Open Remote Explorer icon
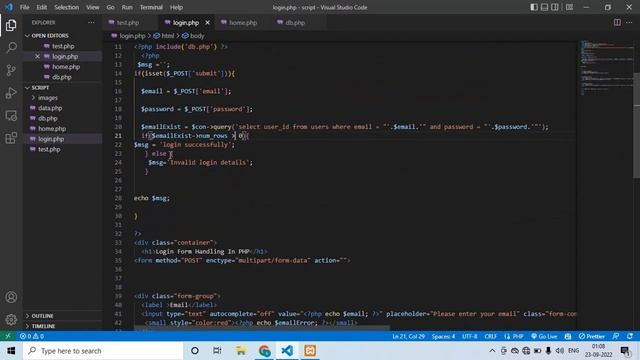640x360 pixels. tap(11, 116)
